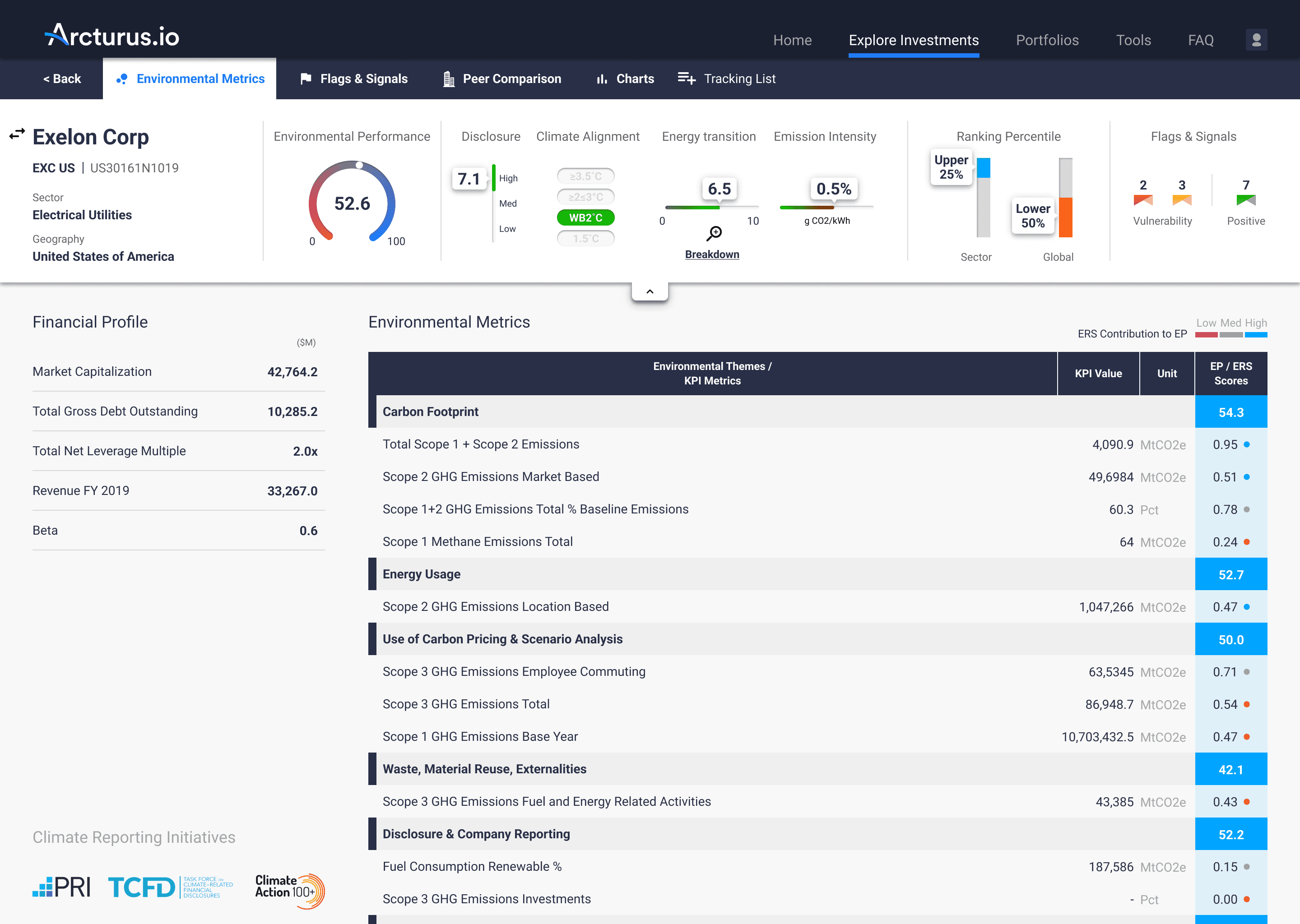Collapse the company summary header panel
1300x924 pixels.
(x=650, y=291)
